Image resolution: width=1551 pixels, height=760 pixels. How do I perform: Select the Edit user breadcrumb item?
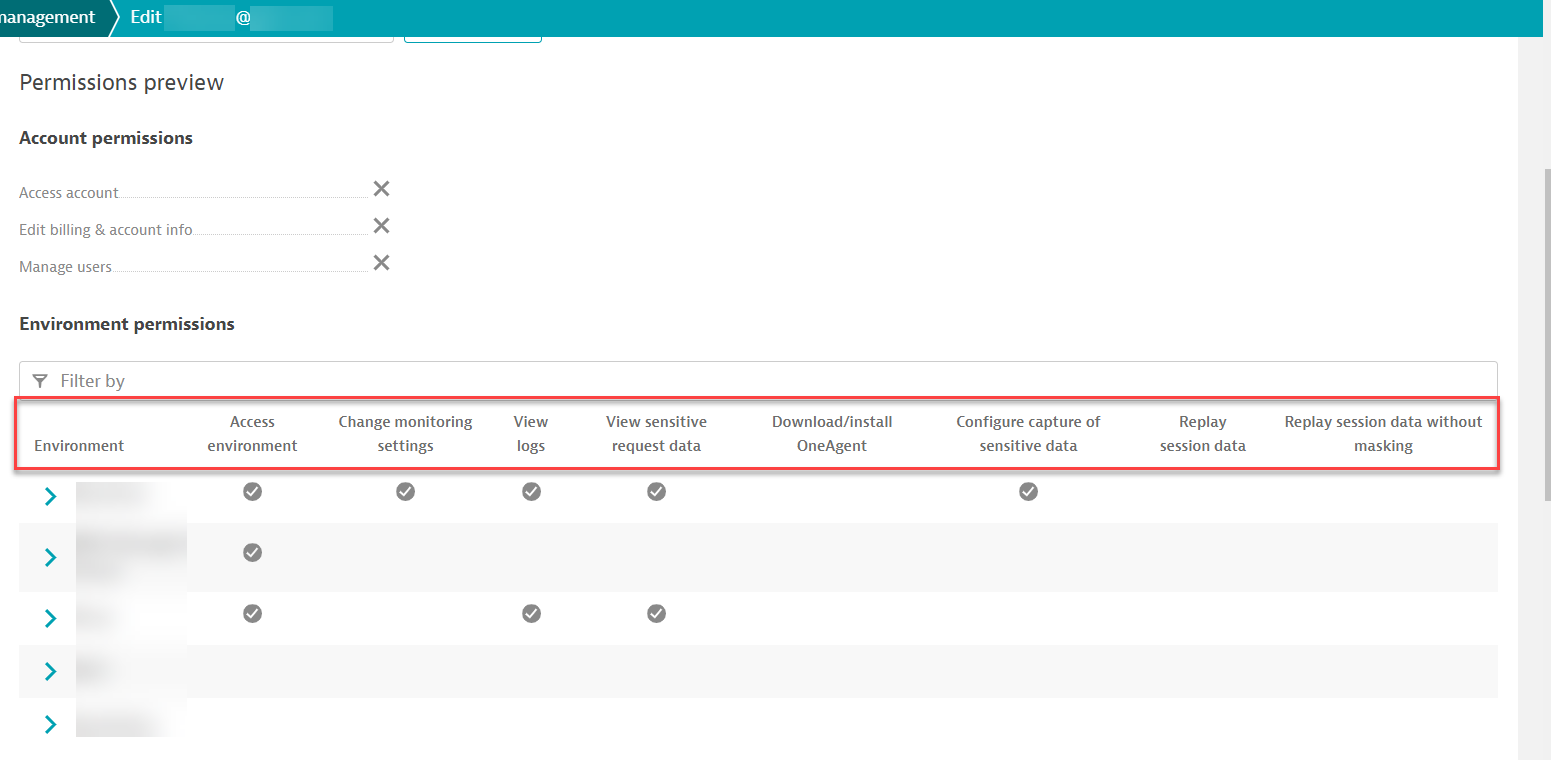[230, 17]
